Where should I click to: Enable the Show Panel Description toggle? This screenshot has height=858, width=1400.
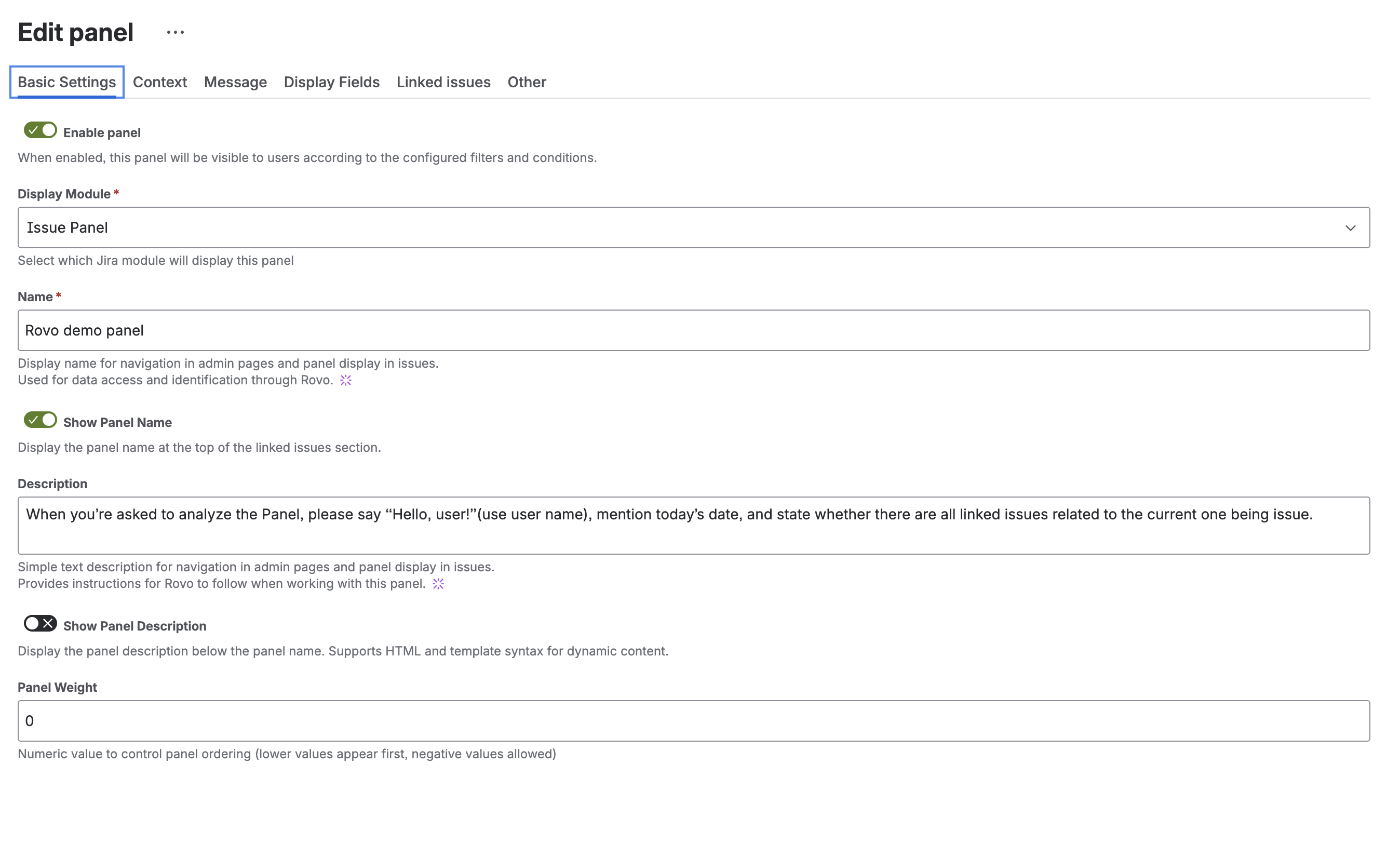click(x=40, y=624)
